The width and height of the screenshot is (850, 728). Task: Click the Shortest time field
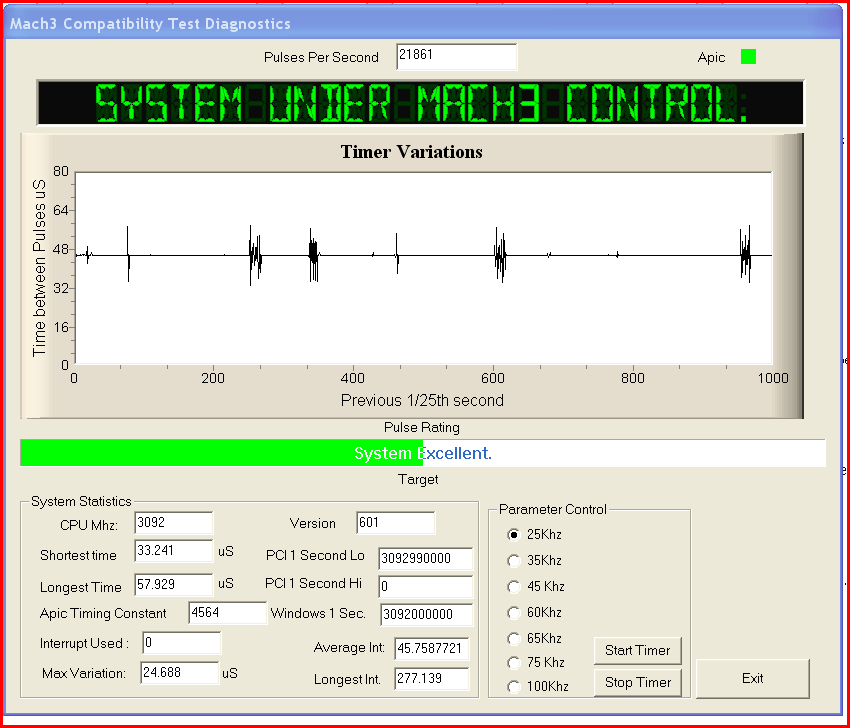173,551
